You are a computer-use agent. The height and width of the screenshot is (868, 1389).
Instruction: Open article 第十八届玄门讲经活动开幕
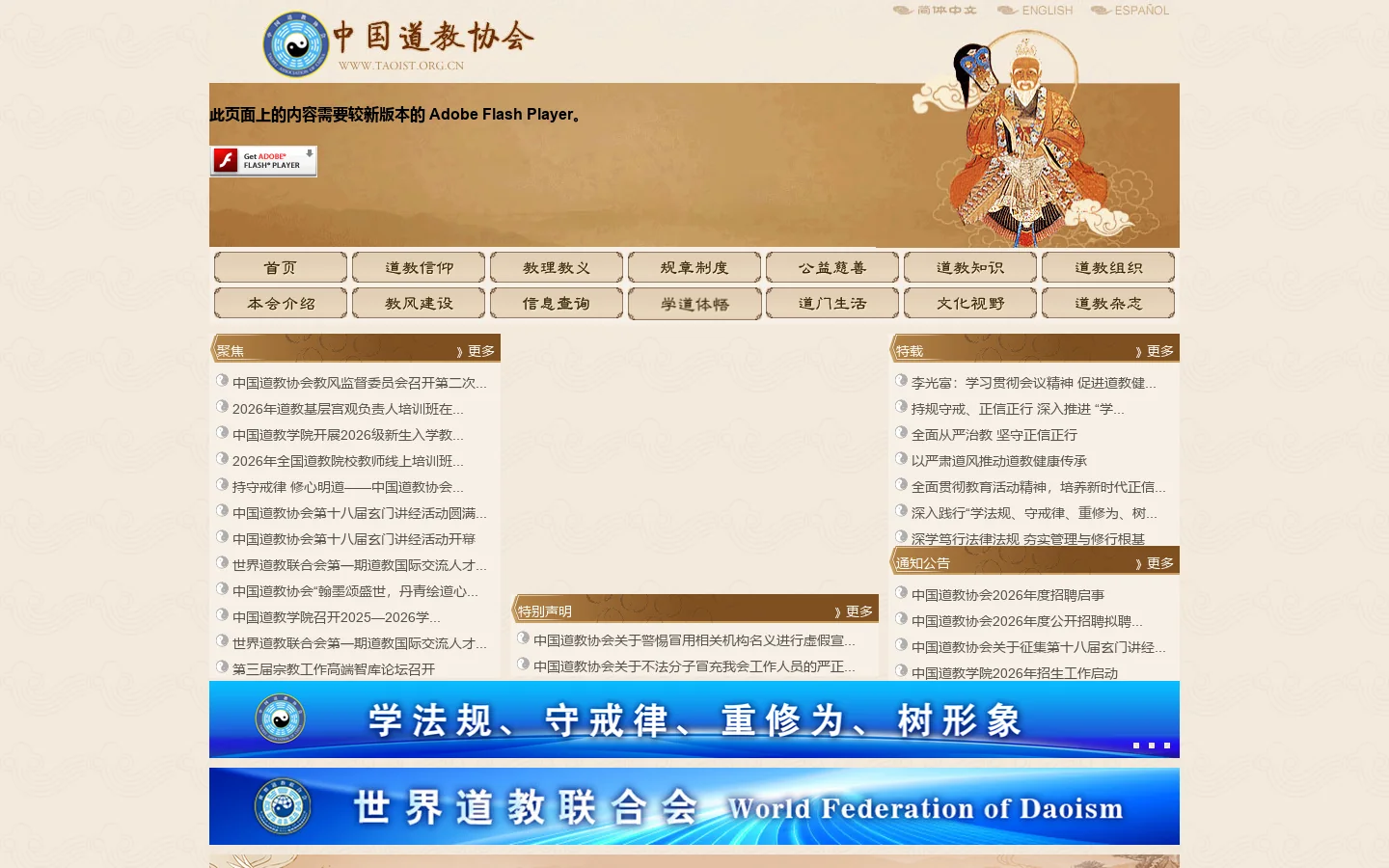(354, 539)
